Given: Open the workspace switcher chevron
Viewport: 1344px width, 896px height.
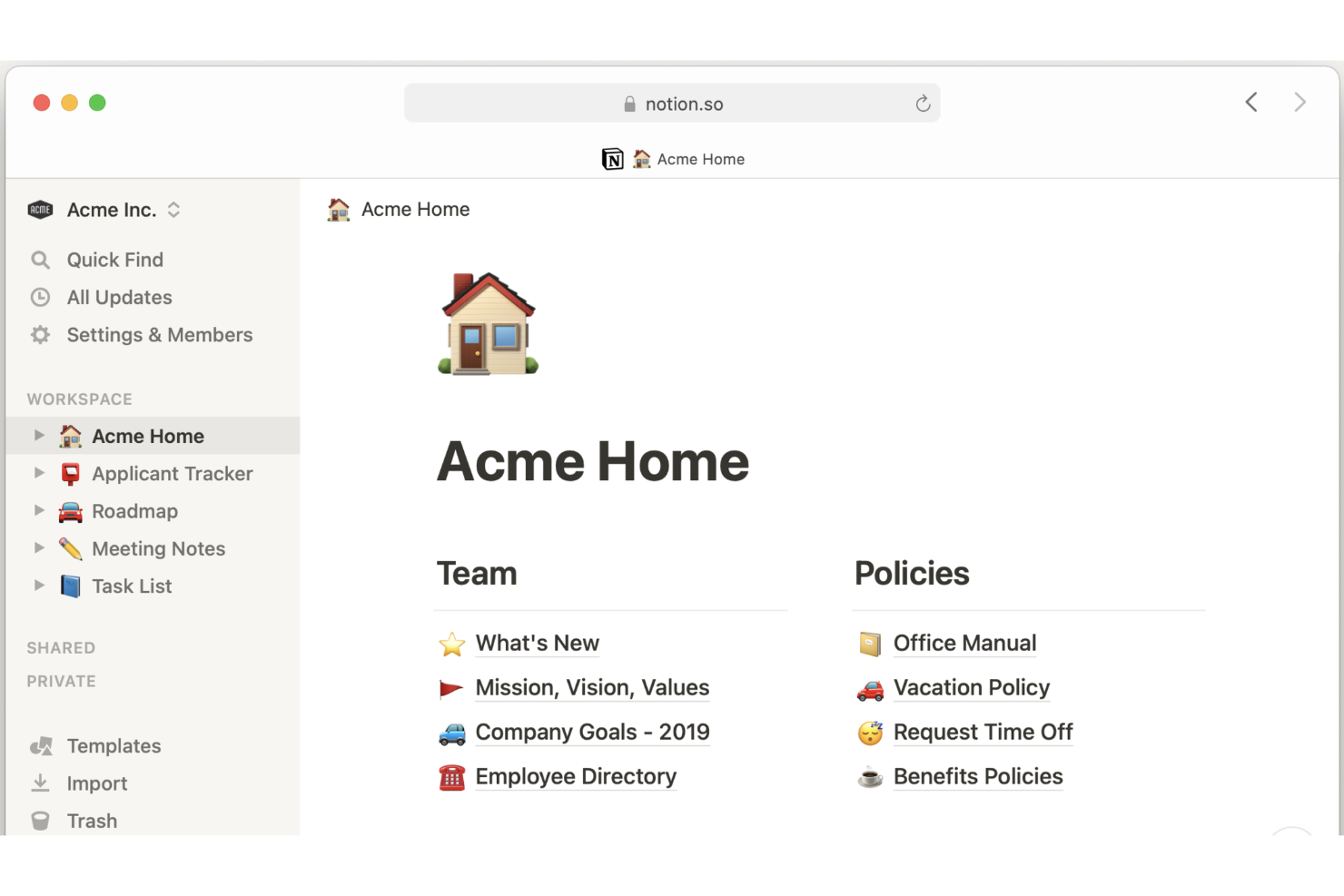Looking at the screenshot, I should point(173,210).
